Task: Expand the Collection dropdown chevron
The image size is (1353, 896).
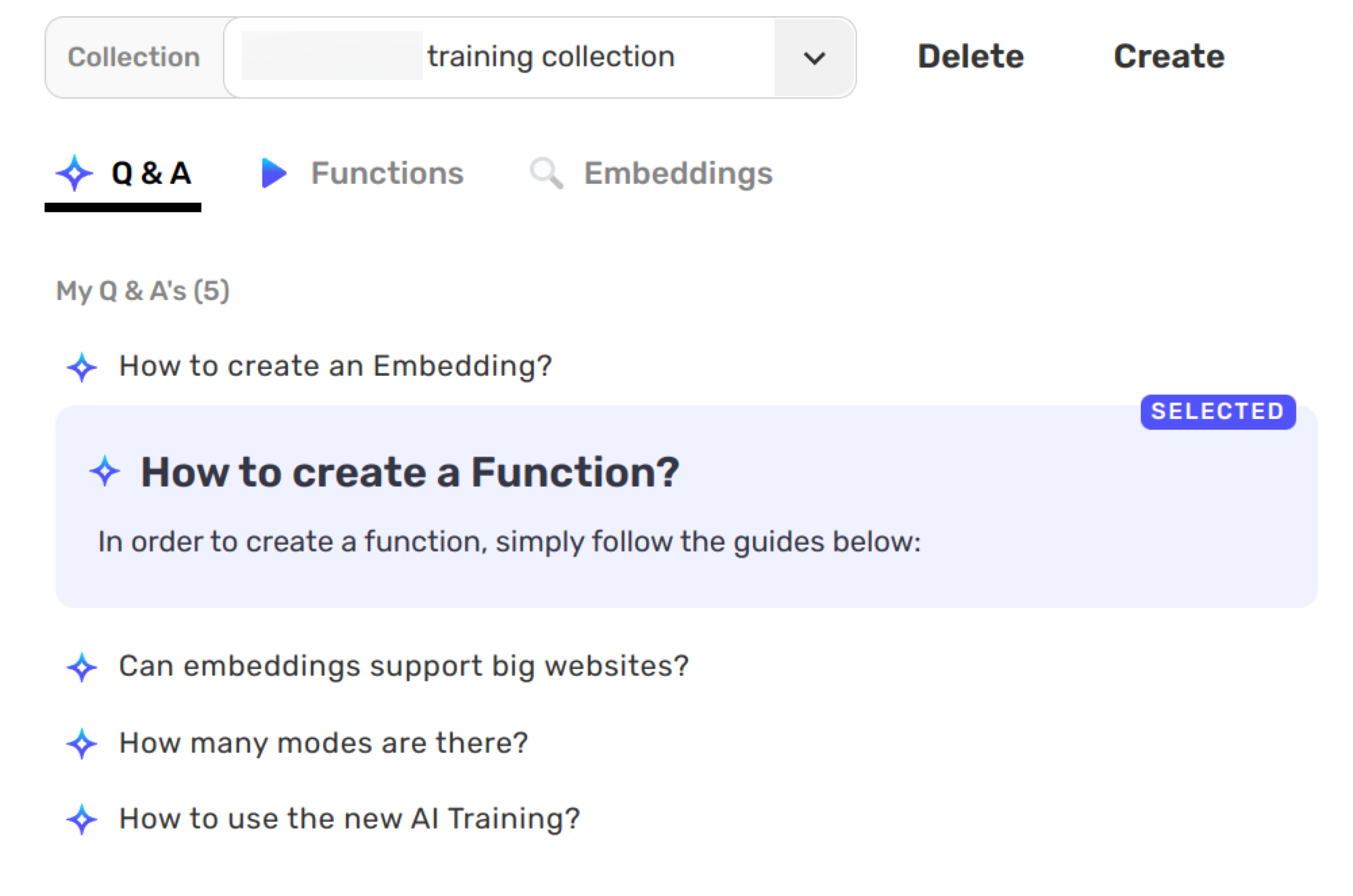Action: 814,58
